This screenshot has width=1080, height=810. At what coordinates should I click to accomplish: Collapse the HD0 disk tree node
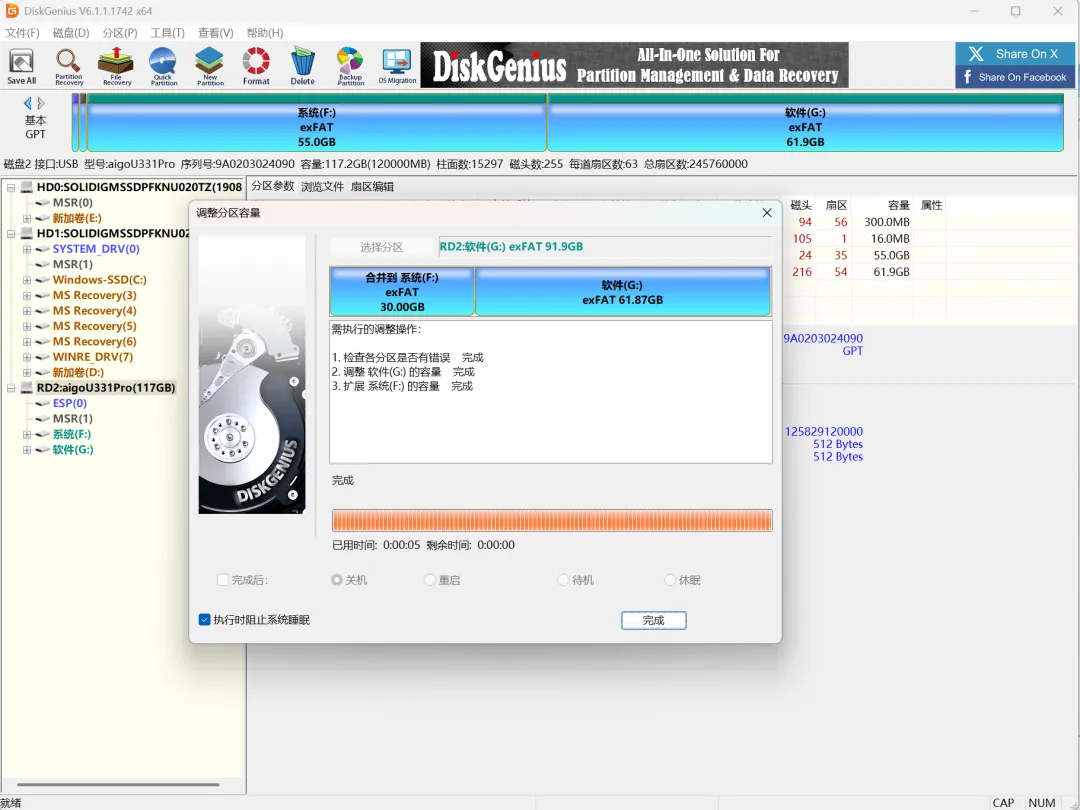[x=11, y=187]
